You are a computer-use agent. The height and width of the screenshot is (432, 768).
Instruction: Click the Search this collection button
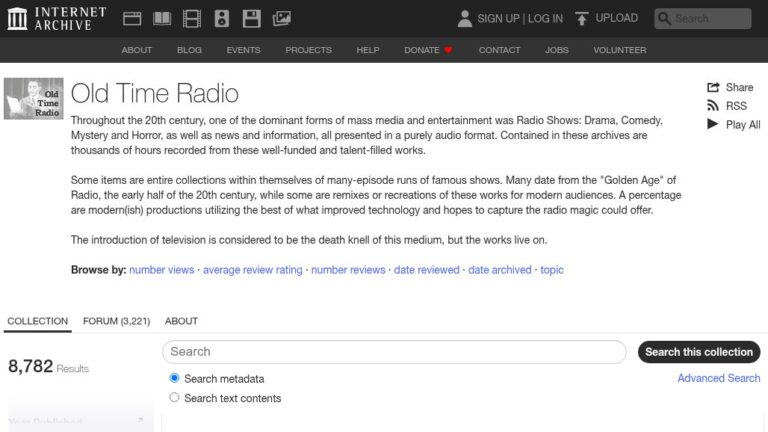coord(698,352)
